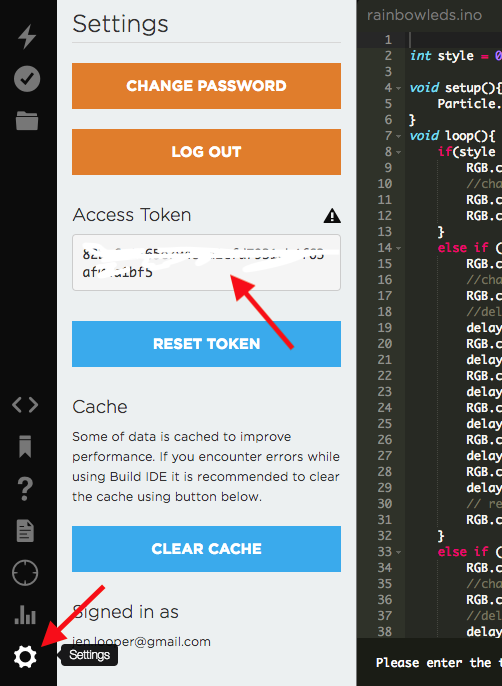Image resolution: width=502 pixels, height=686 pixels.
Task: Click the 'Particle.' code on line 5
Action: click(x=469, y=104)
